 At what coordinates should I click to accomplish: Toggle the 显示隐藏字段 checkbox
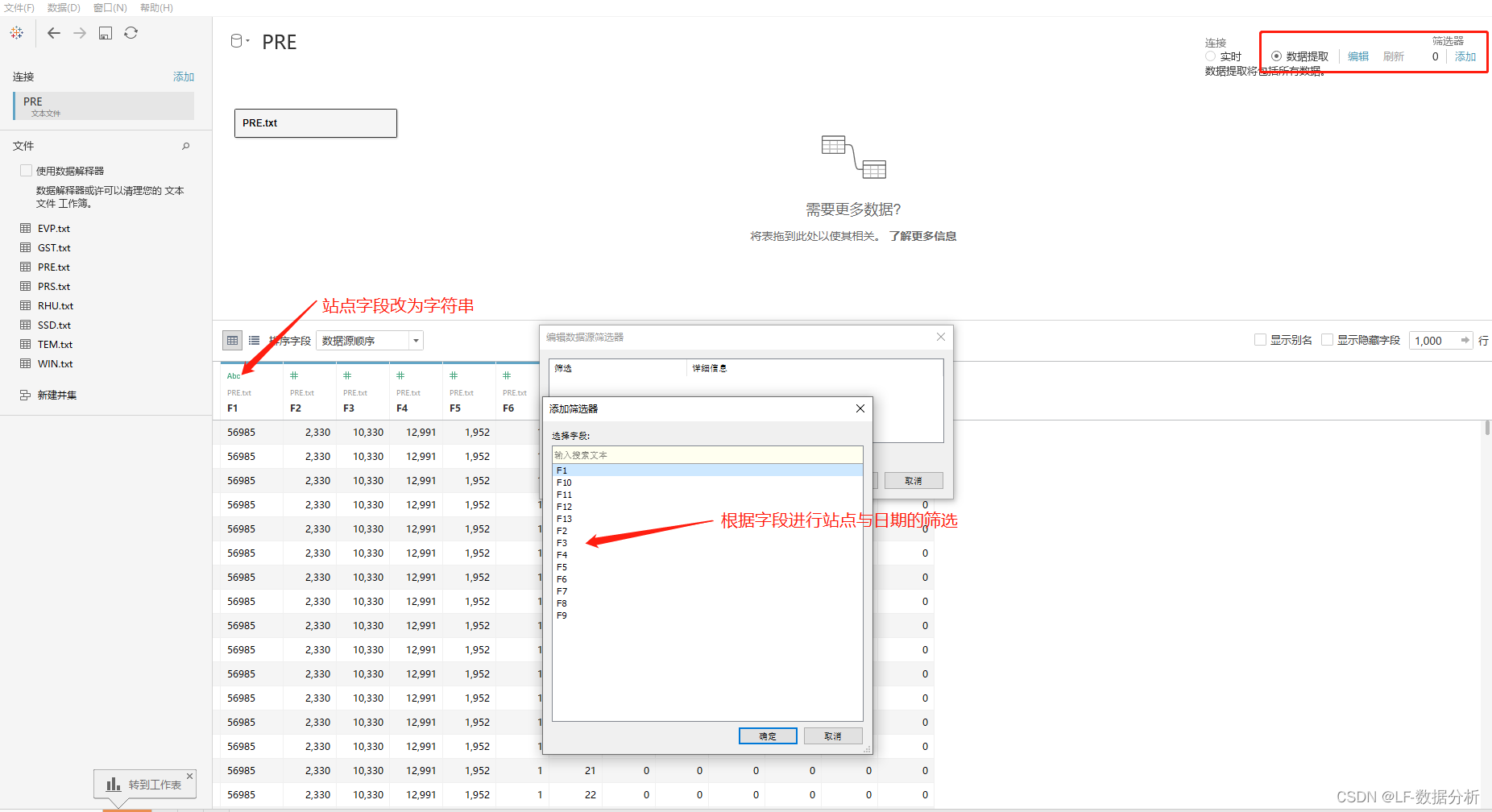[1327, 340]
